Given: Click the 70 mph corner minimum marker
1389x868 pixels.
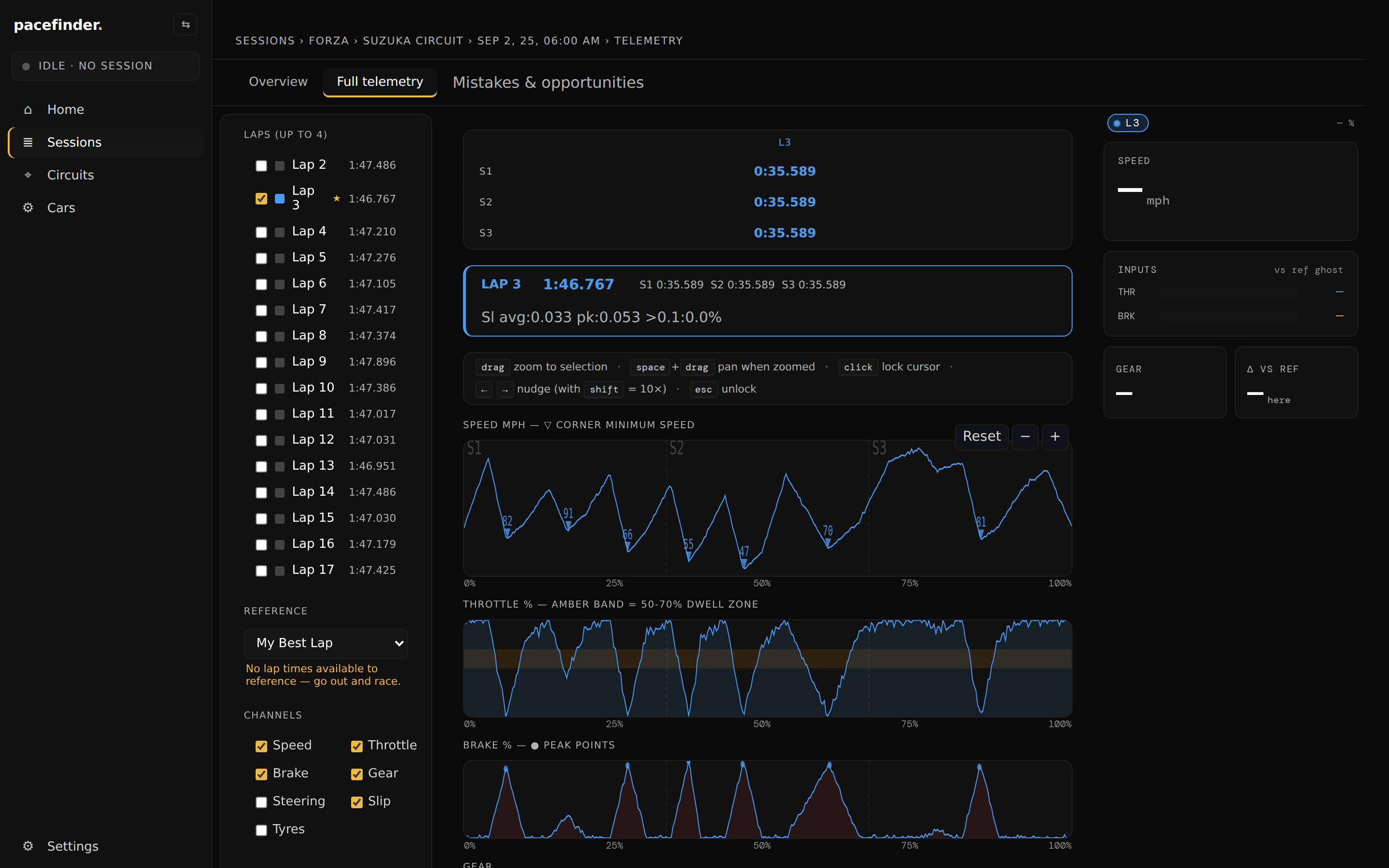Looking at the screenshot, I should (x=828, y=542).
